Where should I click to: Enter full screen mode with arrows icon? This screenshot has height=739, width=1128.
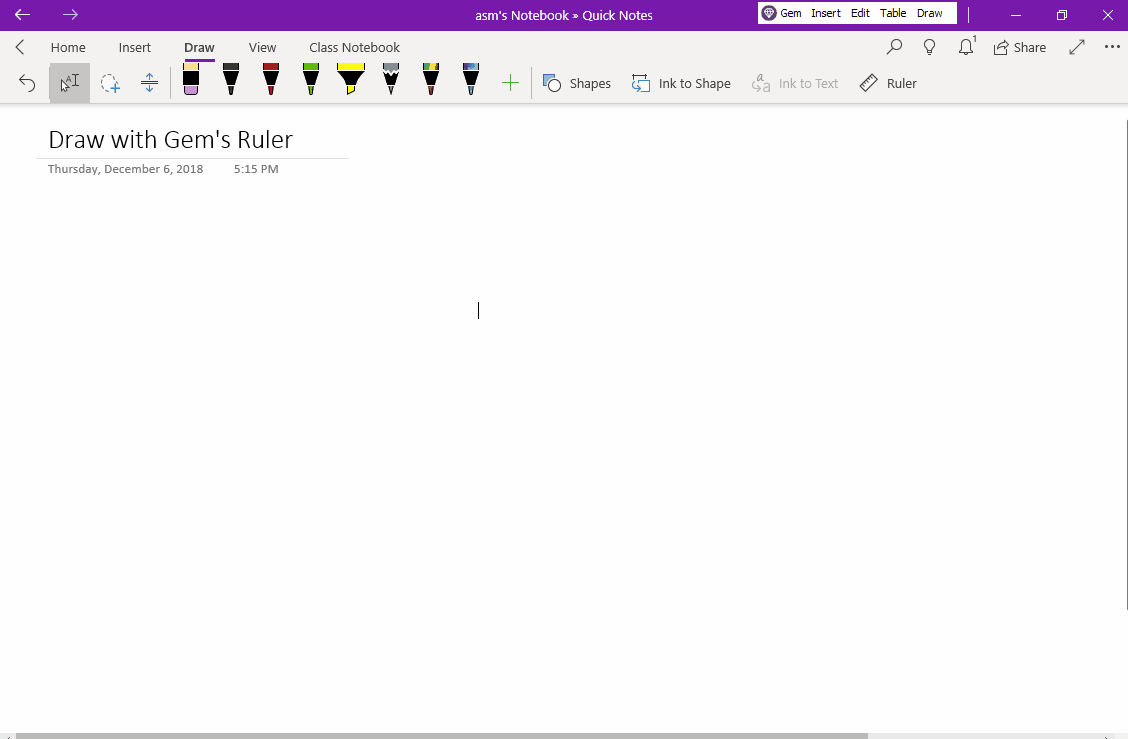[1077, 47]
